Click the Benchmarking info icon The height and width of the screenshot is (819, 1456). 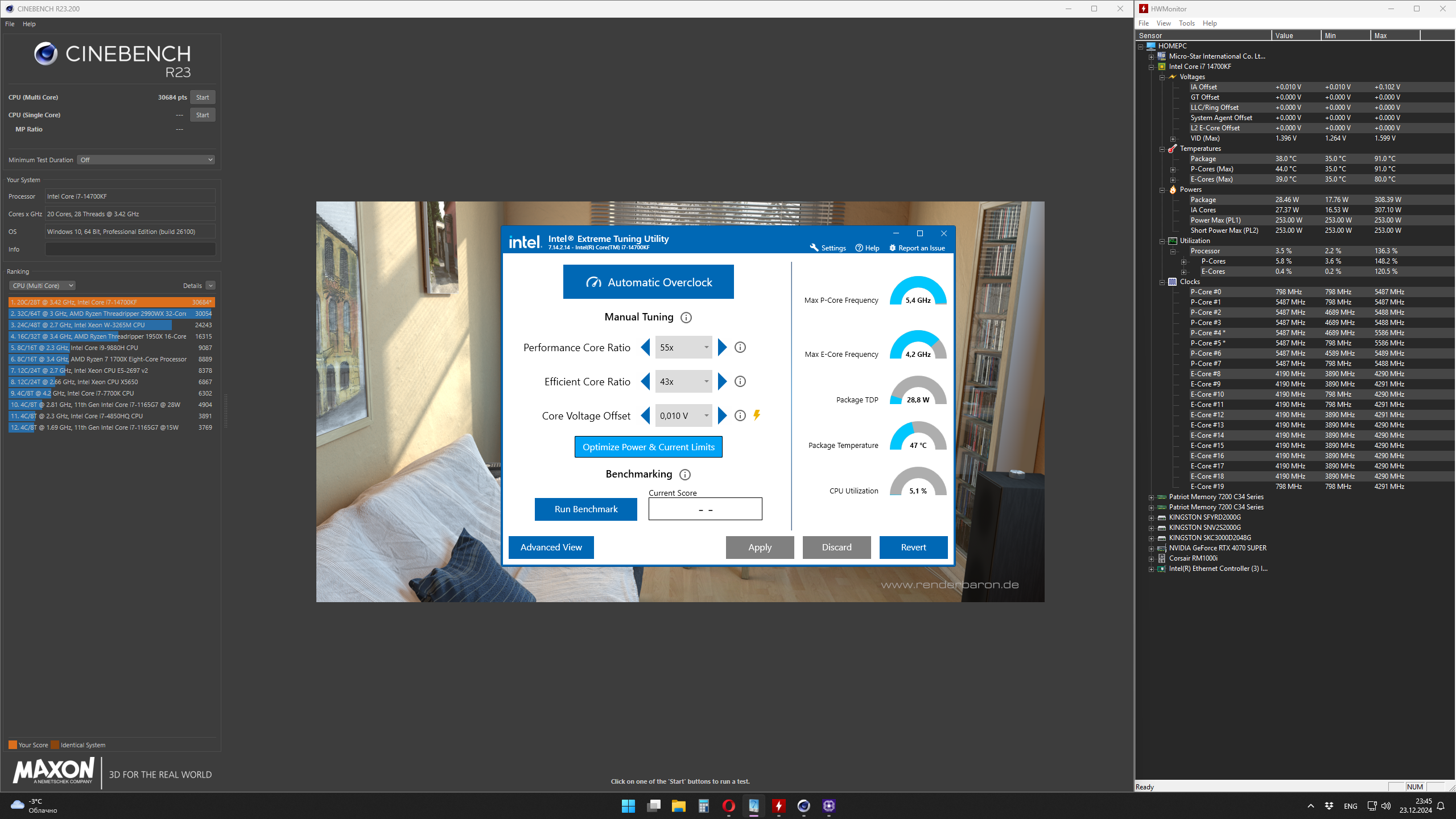(685, 475)
